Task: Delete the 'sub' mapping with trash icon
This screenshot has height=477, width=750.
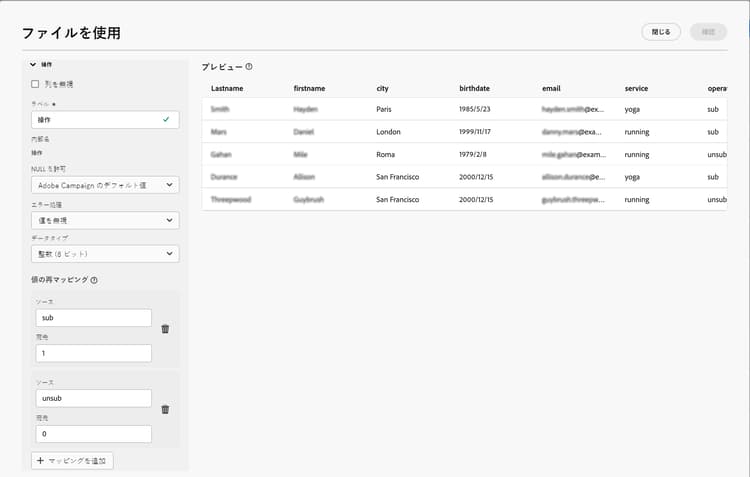Action: tap(165, 329)
